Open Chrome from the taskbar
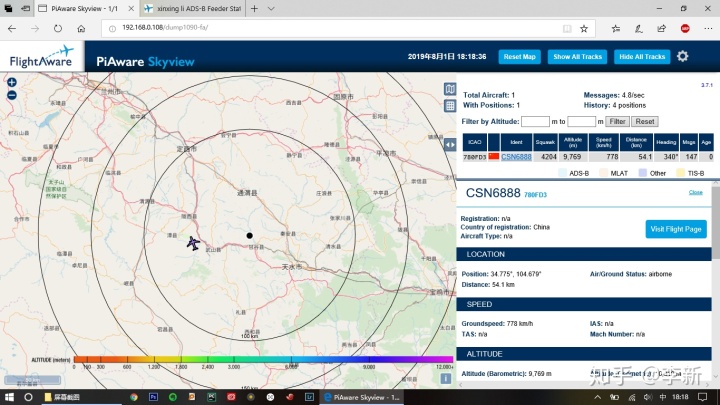 coord(134,397)
